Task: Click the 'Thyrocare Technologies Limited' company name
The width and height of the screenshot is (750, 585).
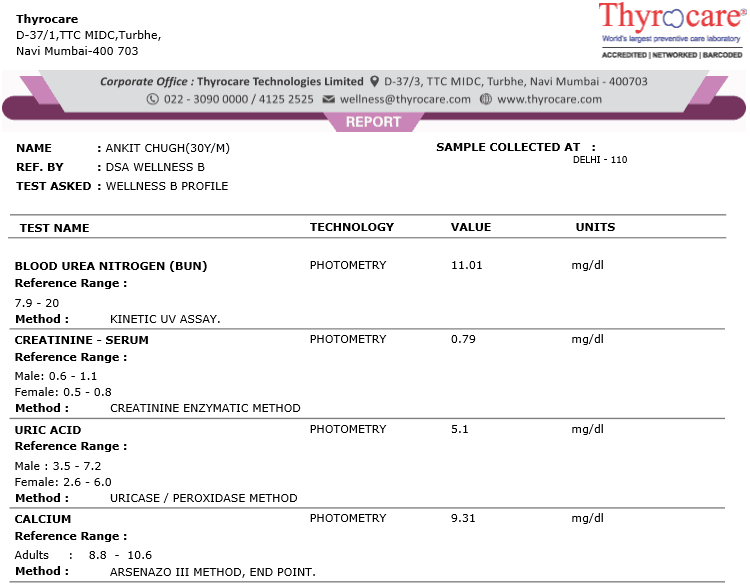Action: [280, 82]
